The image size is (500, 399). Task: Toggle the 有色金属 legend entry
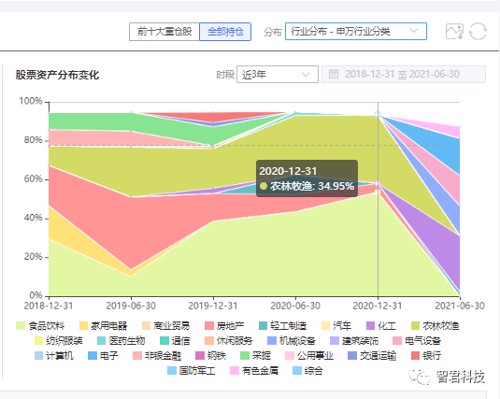[254, 371]
